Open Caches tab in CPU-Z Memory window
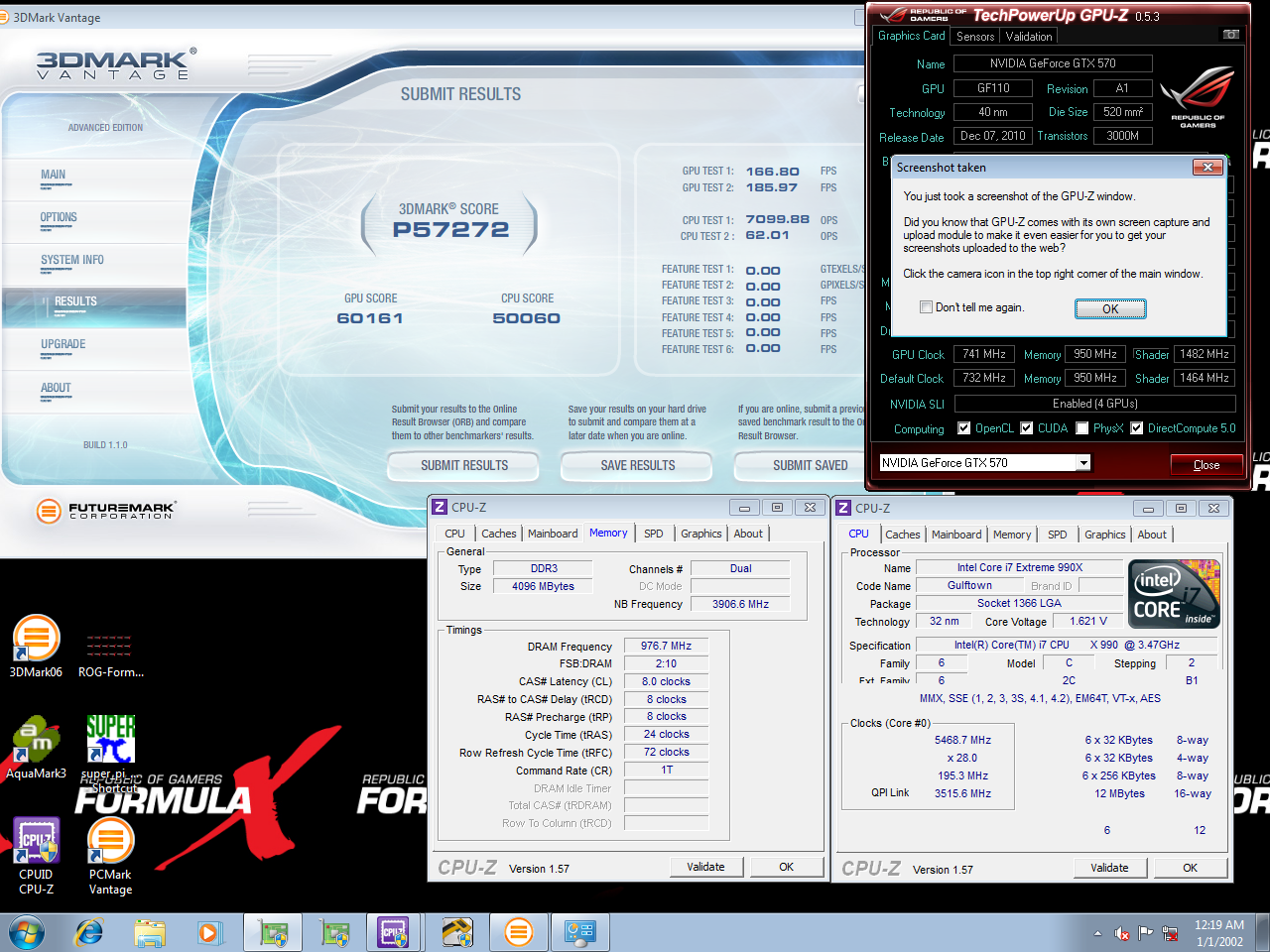The width and height of the screenshot is (1270, 952). (x=498, y=534)
